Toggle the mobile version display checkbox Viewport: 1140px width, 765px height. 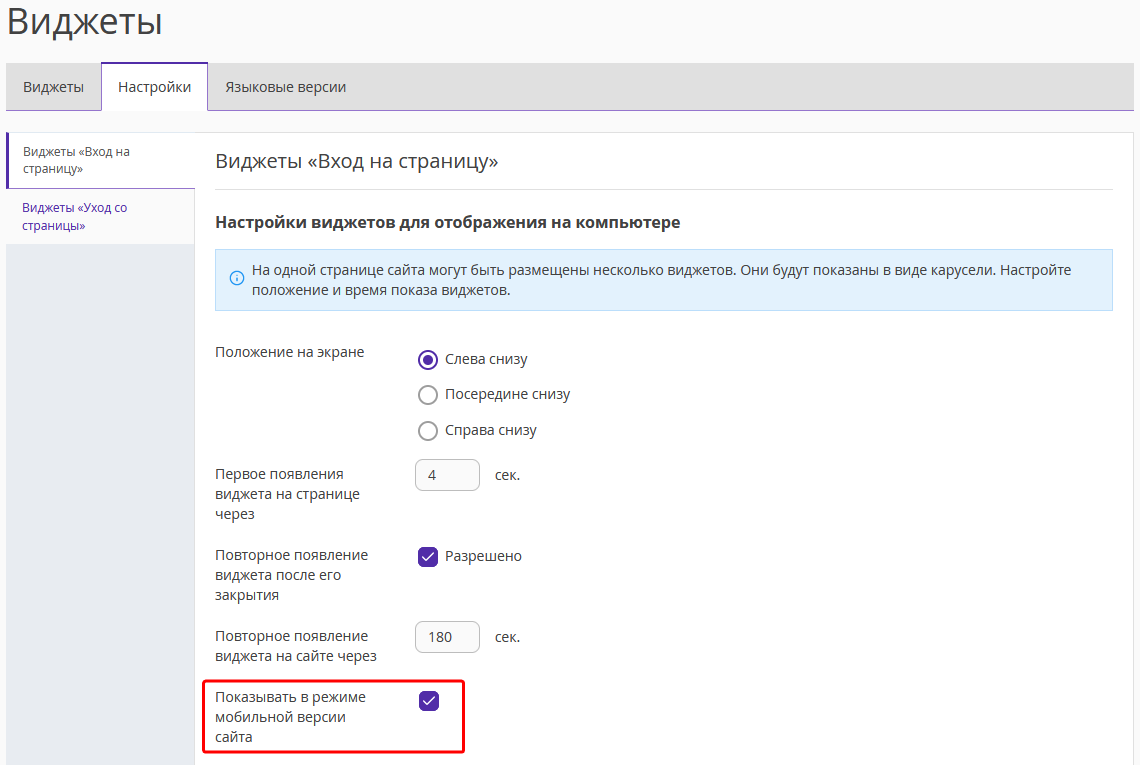point(429,701)
